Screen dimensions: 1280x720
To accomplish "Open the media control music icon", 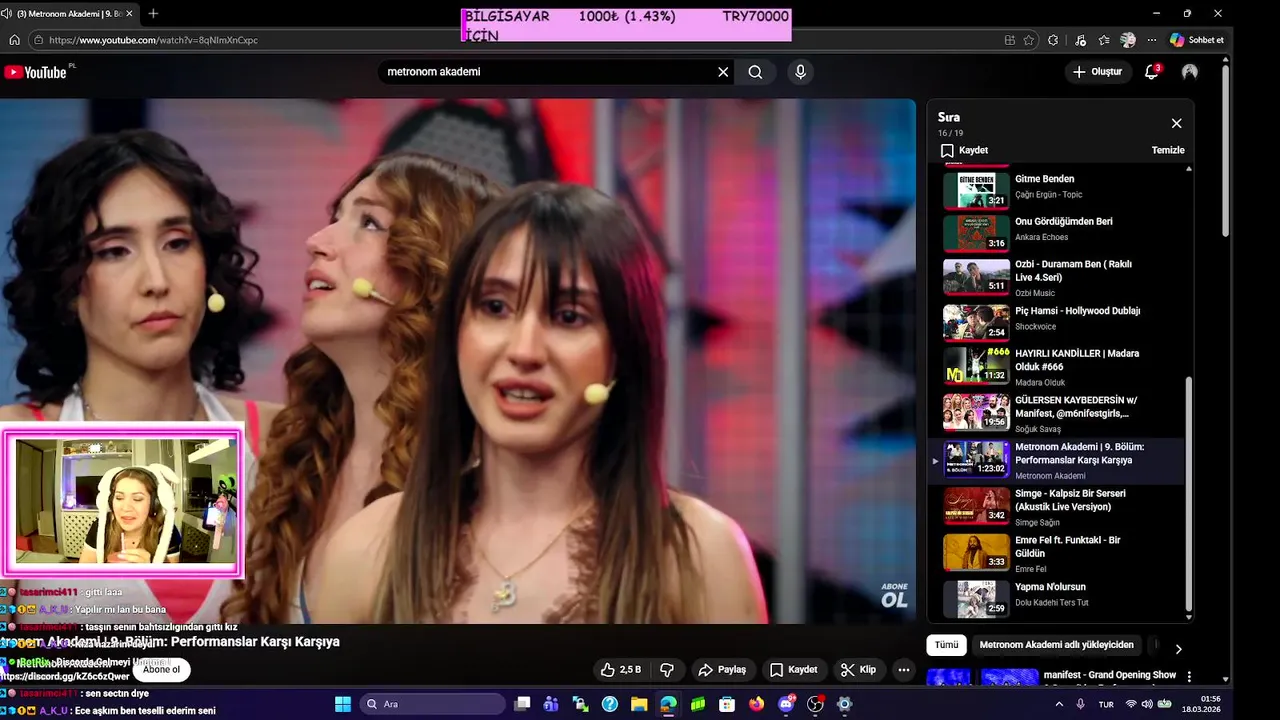I will pyautogui.click(x=1080, y=40).
